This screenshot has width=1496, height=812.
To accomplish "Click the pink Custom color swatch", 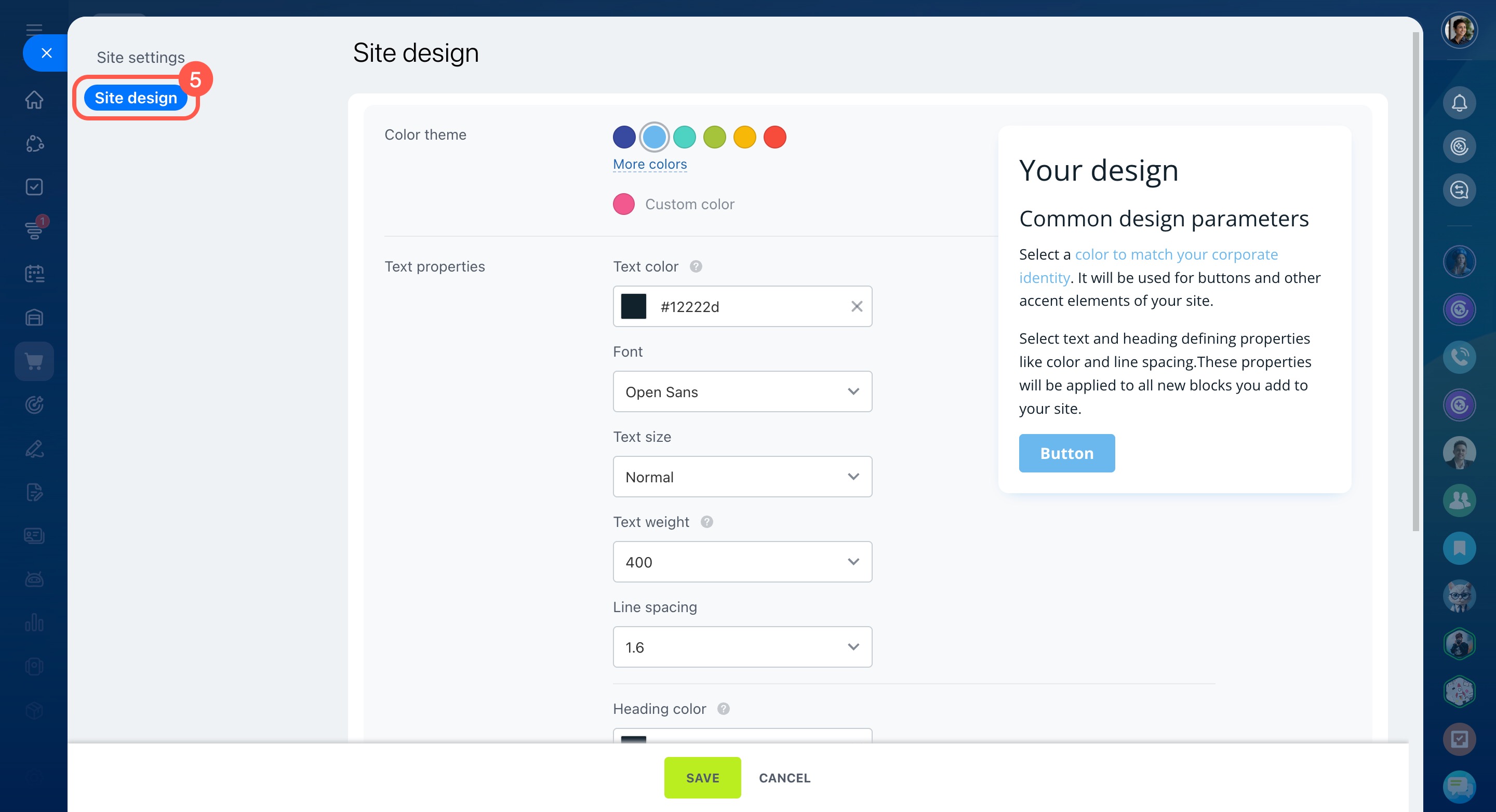I will [x=624, y=205].
